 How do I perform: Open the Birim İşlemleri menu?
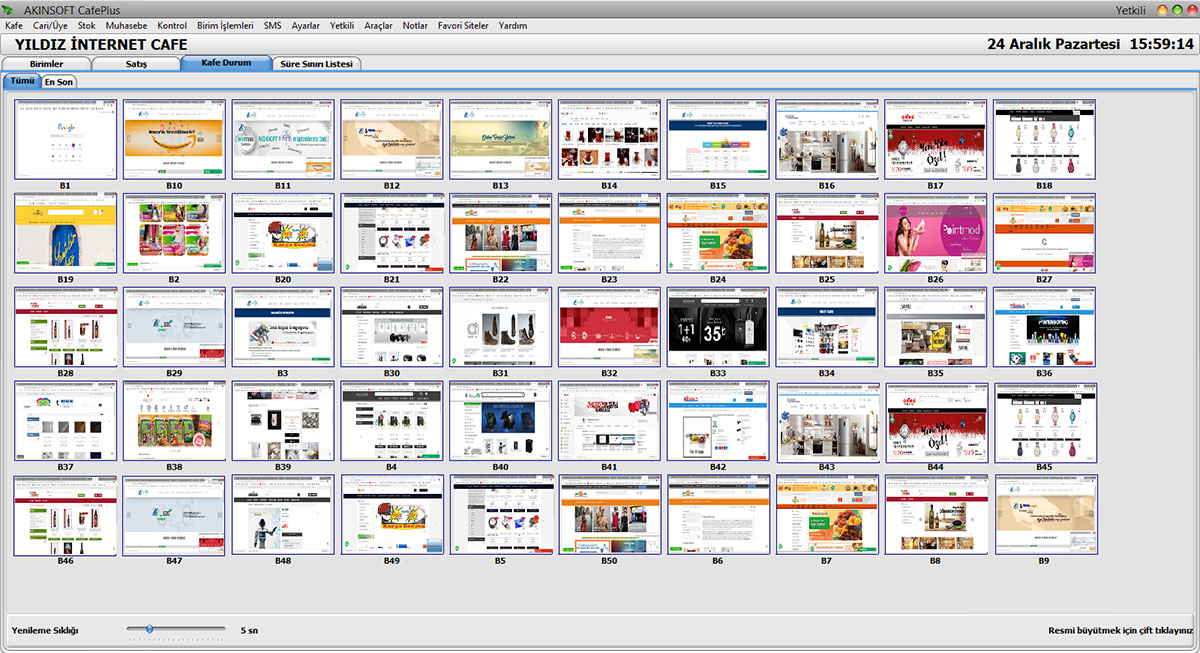click(225, 26)
